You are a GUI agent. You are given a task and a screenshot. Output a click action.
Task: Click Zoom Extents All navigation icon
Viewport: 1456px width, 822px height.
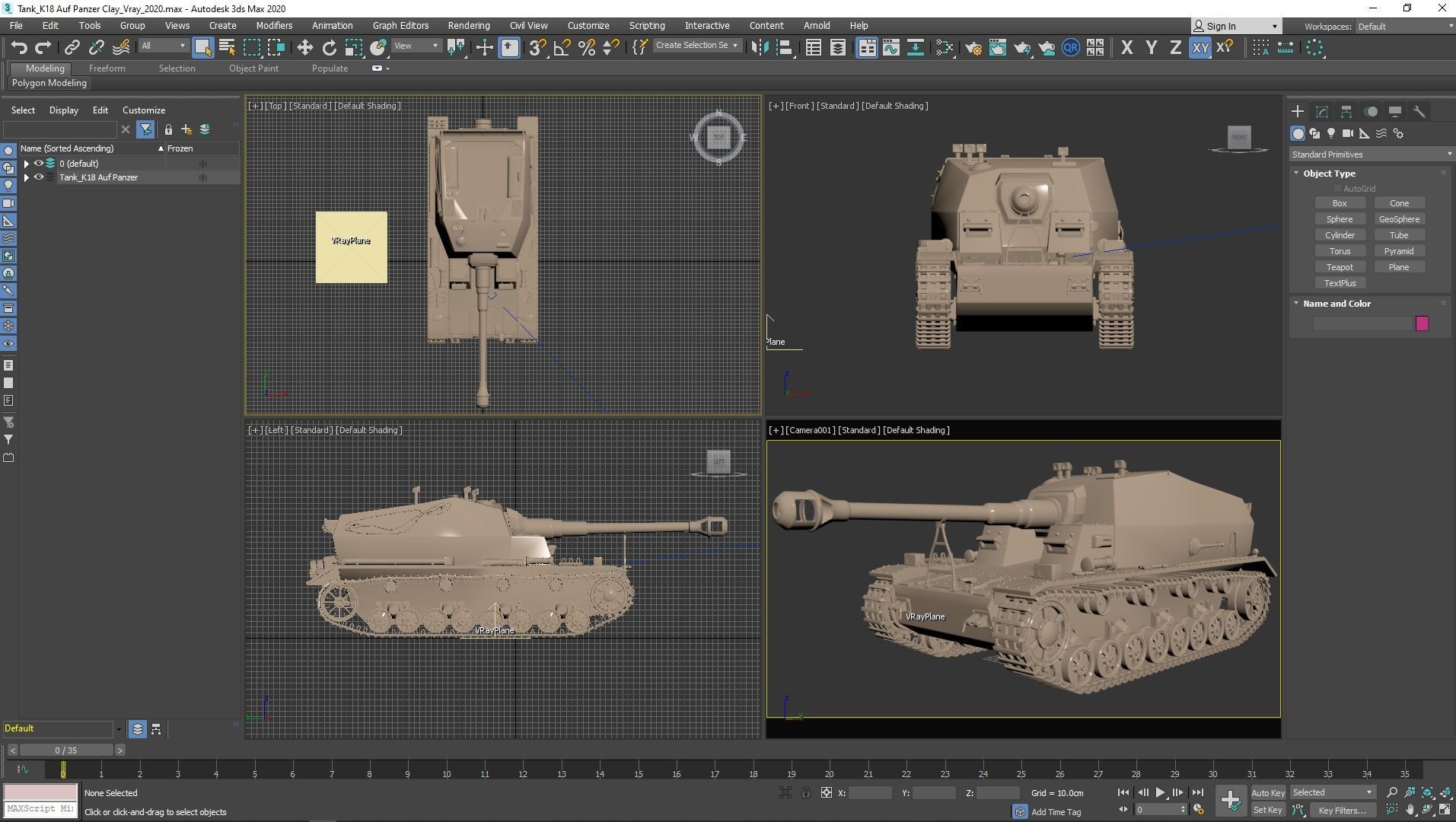(1445, 793)
